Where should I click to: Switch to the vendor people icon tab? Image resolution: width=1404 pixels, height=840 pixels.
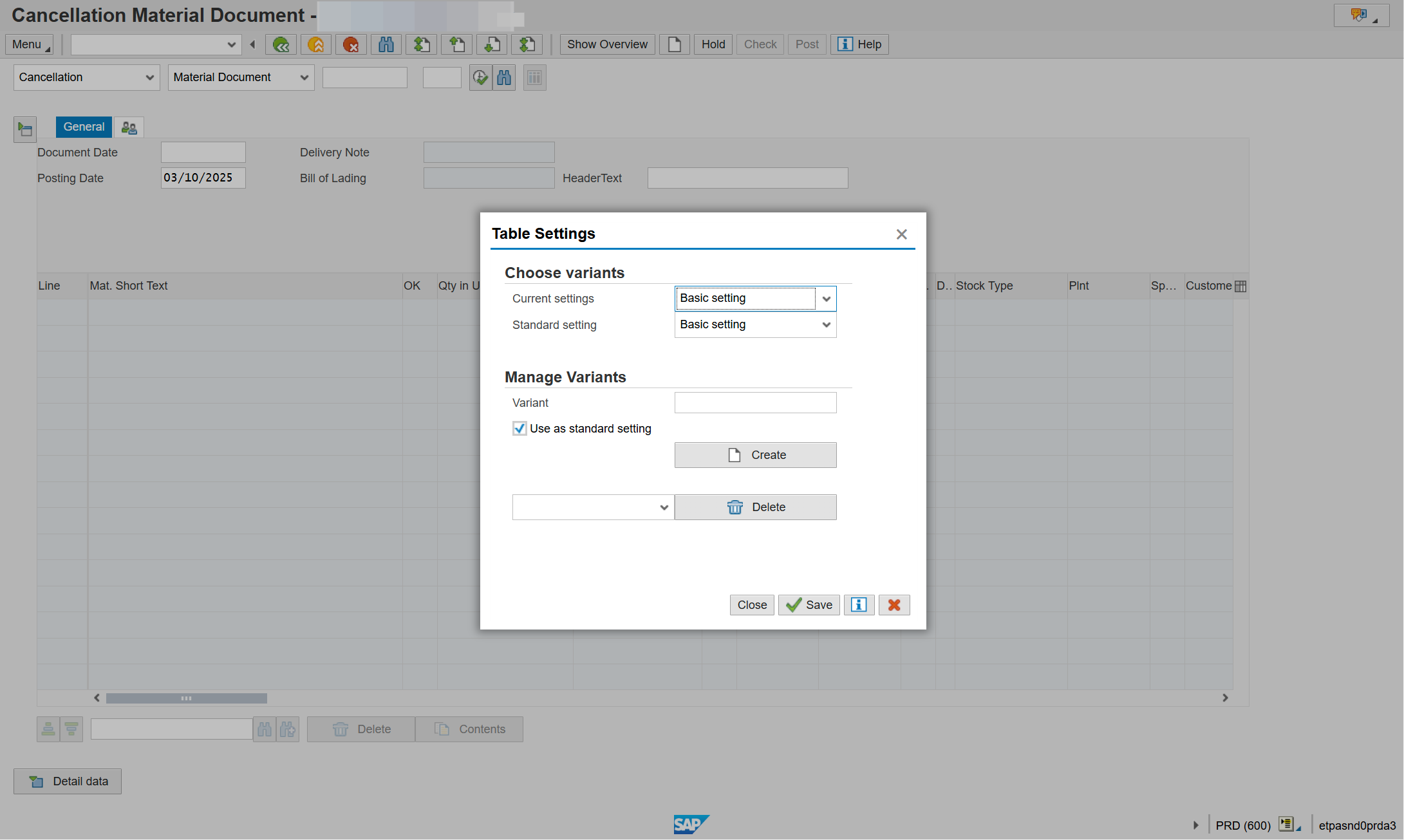[x=129, y=127]
